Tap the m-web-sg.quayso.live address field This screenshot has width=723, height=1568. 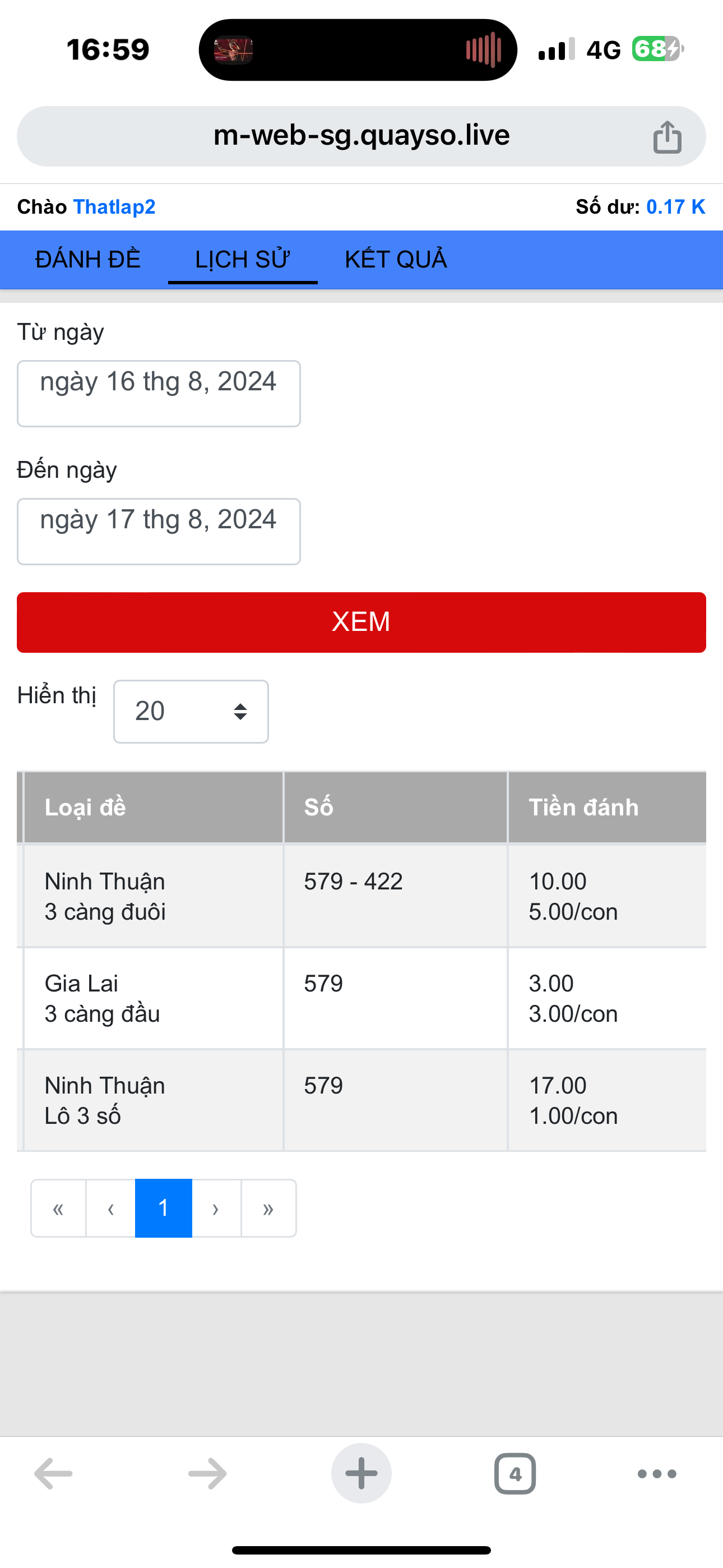361,136
